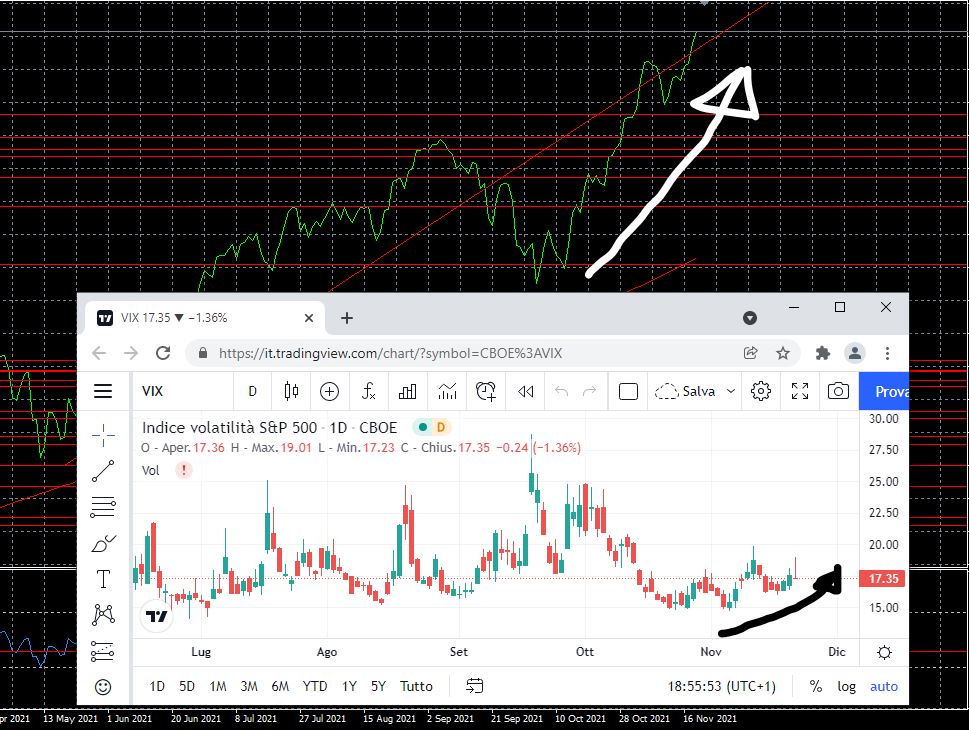Viewport: 969px width, 730px height.
Task: Select the 1Y date range
Action: 349,686
